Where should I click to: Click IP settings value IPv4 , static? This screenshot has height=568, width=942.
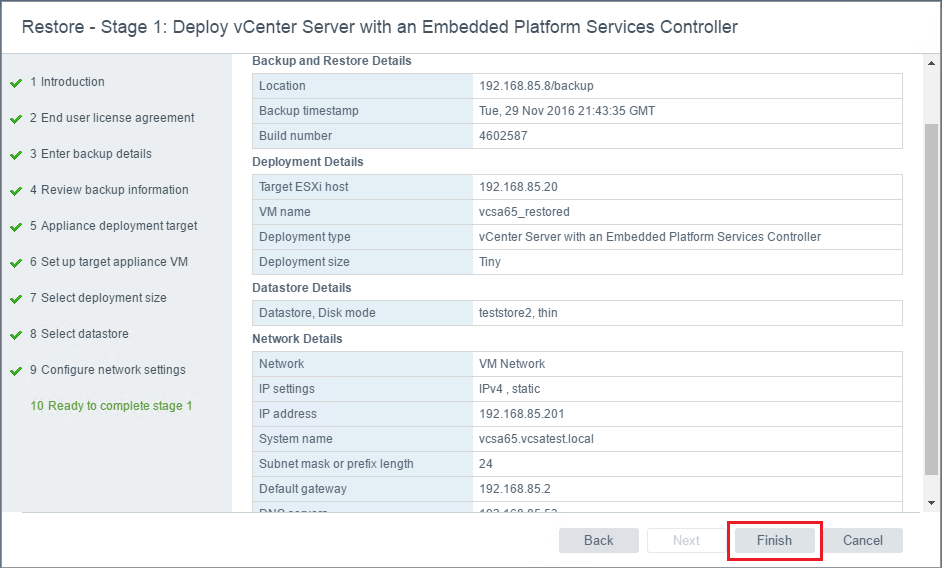(509, 389)
